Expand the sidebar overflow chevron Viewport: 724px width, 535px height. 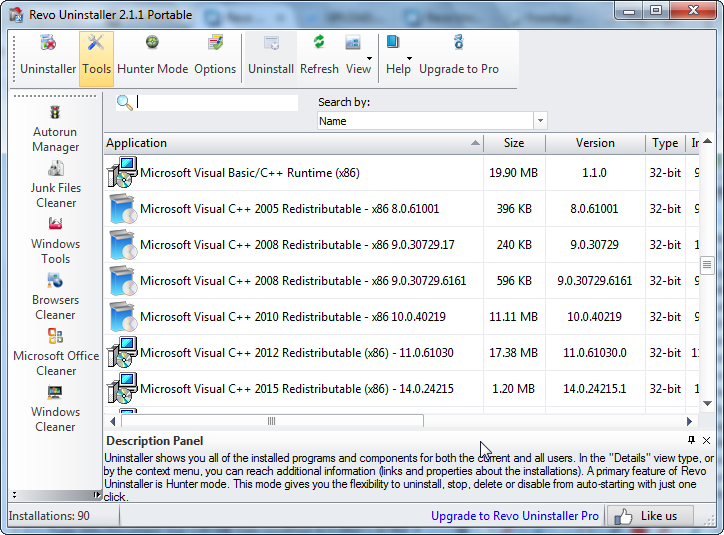point(15,495)
